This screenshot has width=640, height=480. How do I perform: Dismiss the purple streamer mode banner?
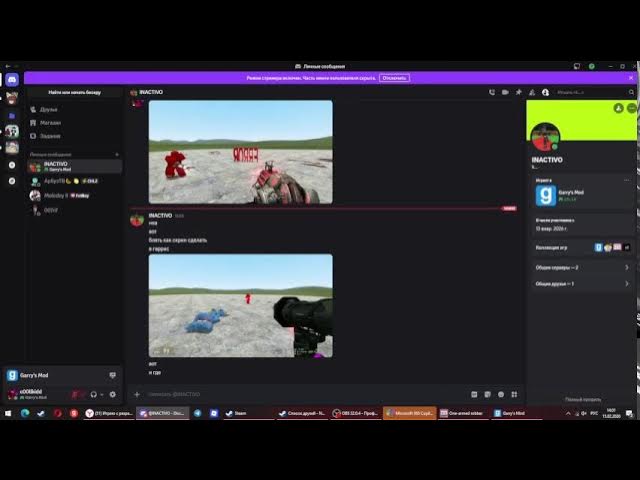point(631,78)
